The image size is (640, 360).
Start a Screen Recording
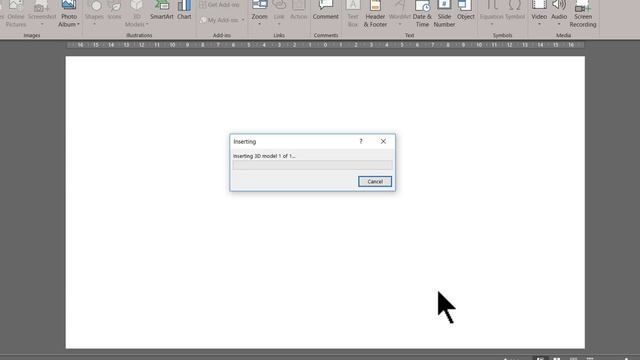[583, 14]
